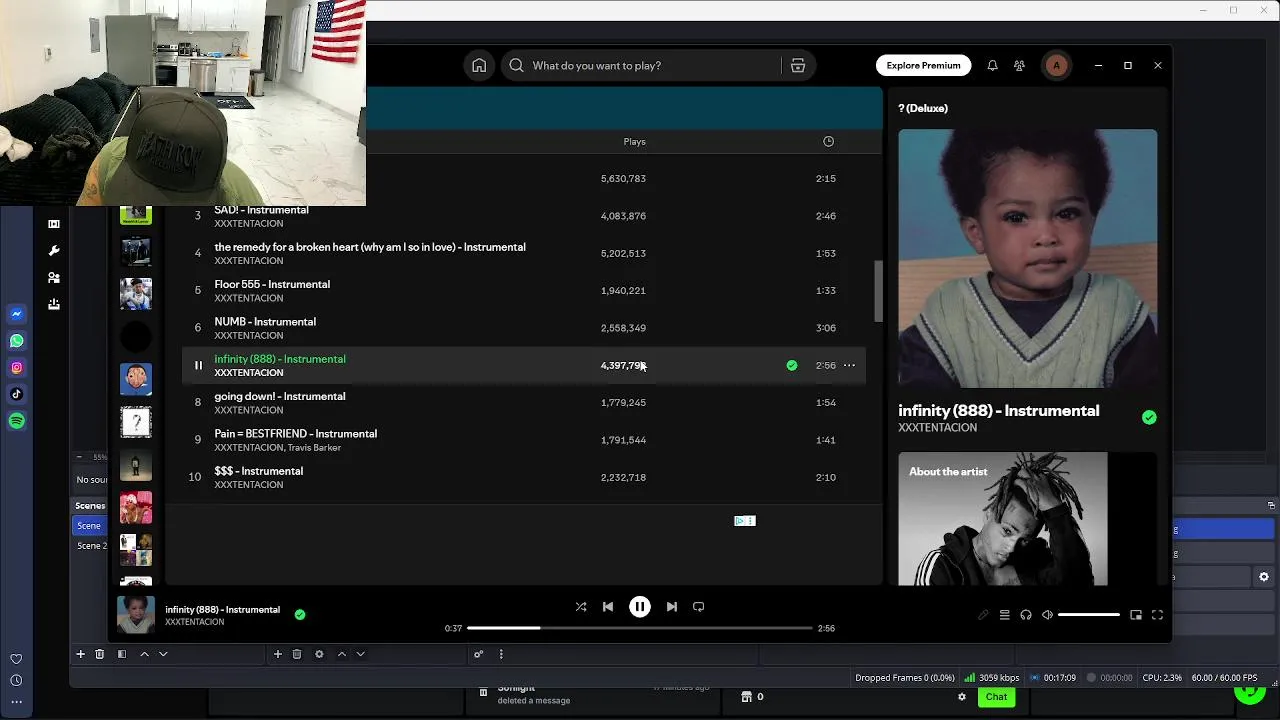Open more options for infinity (888) row
The width and height of the screenshot is (1280, 720).
[849, 365]
